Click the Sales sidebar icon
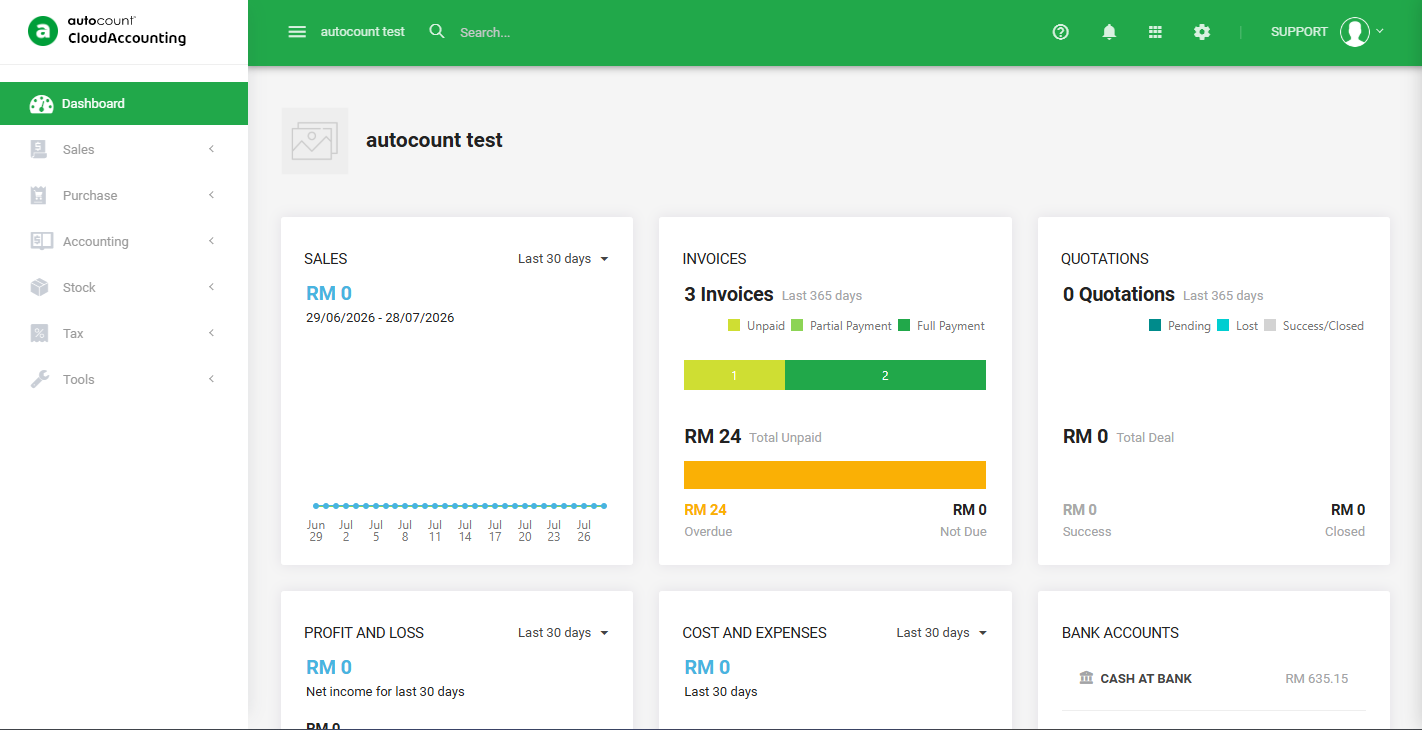 (x=39, y=149)
